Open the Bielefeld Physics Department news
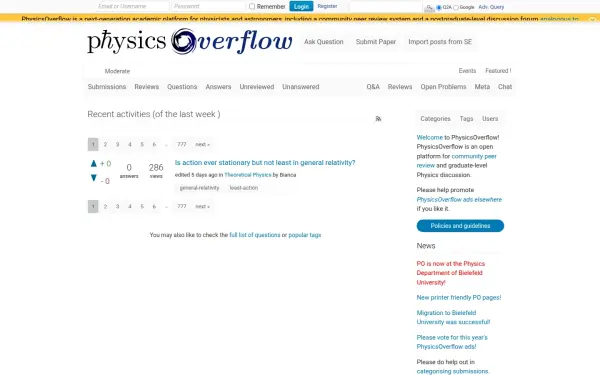The height and width of the screenshot is (375, 600). (451, 273)
